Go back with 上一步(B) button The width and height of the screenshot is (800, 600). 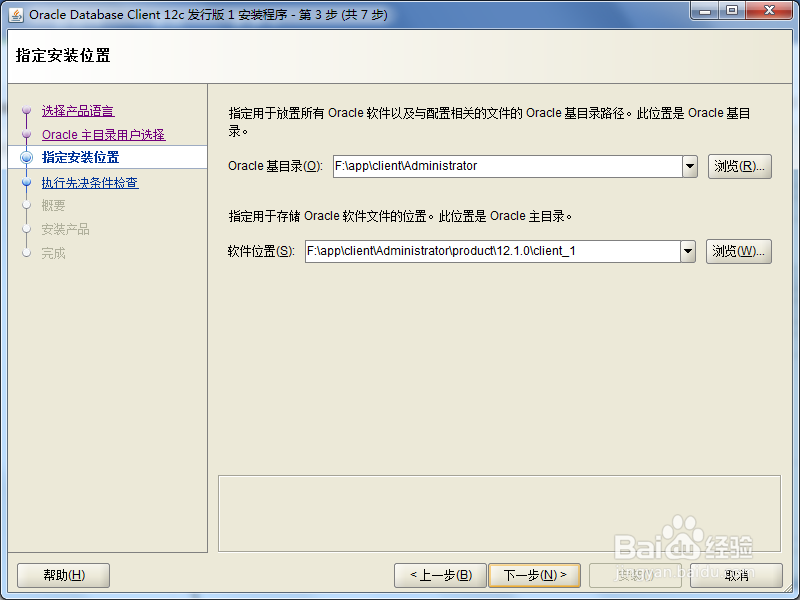(441, 576)
